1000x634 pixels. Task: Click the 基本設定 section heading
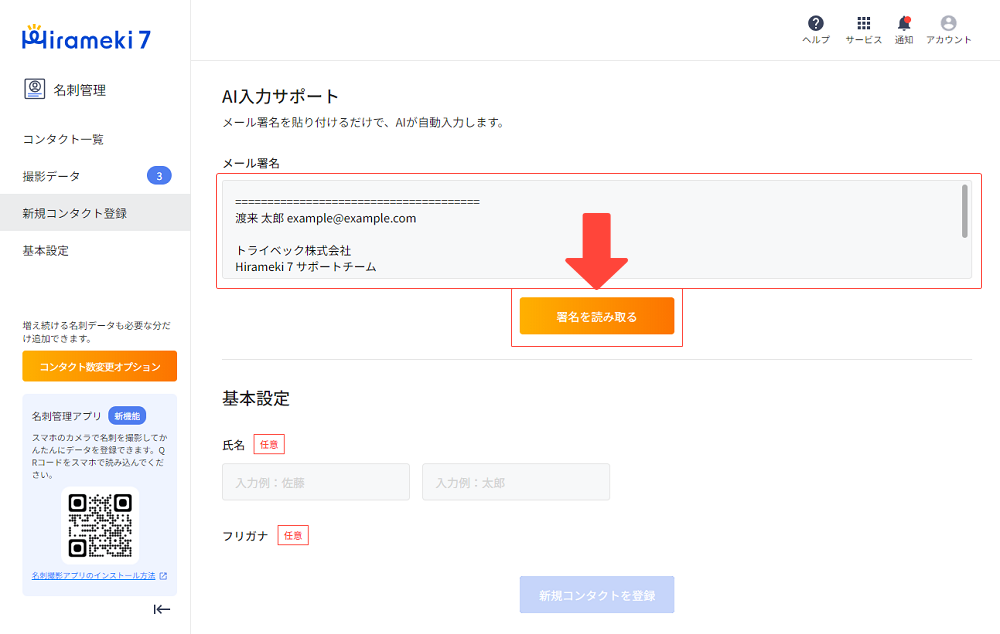point(256,399)
